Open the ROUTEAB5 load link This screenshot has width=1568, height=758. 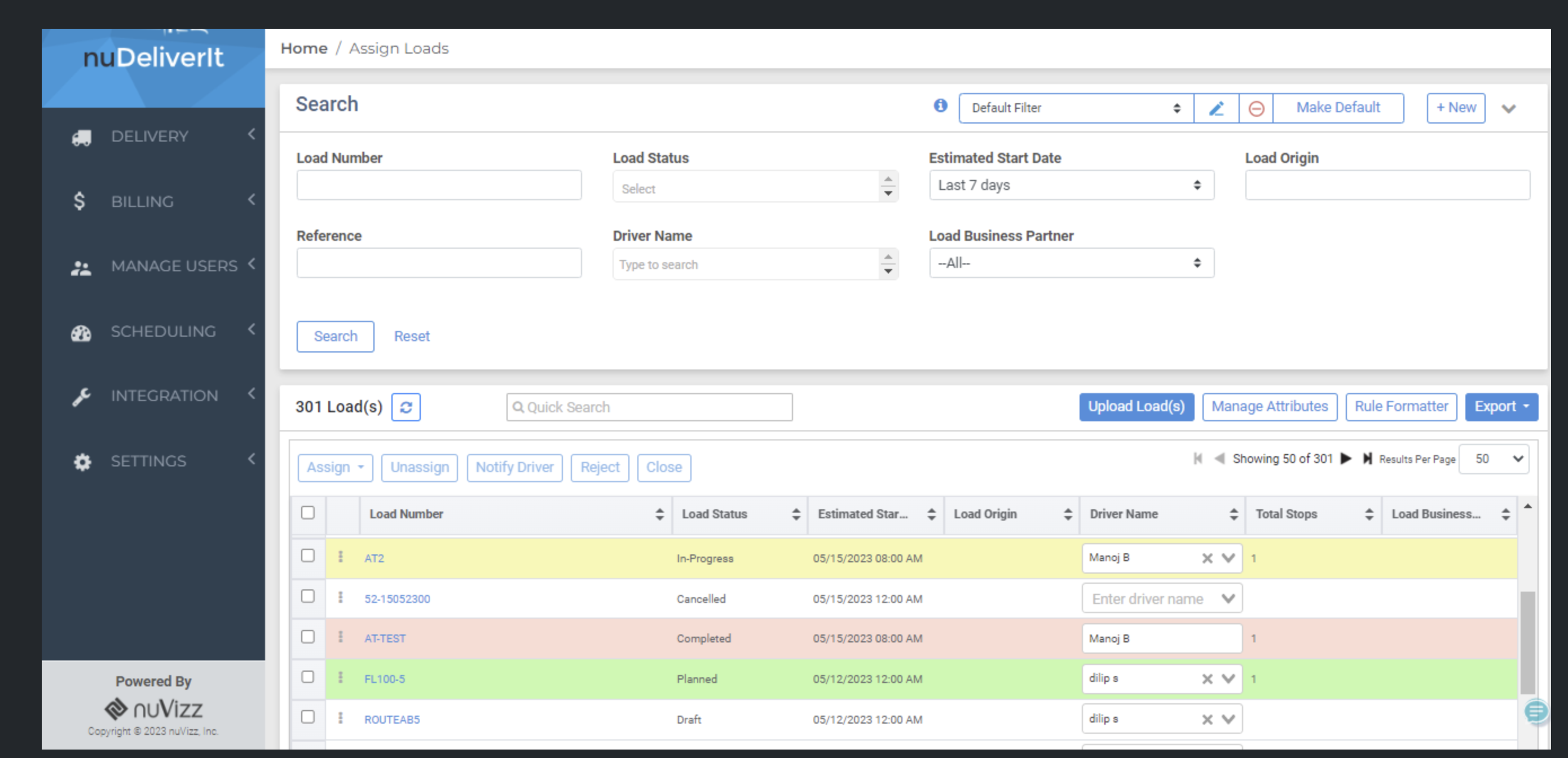(x=391, y=719)
